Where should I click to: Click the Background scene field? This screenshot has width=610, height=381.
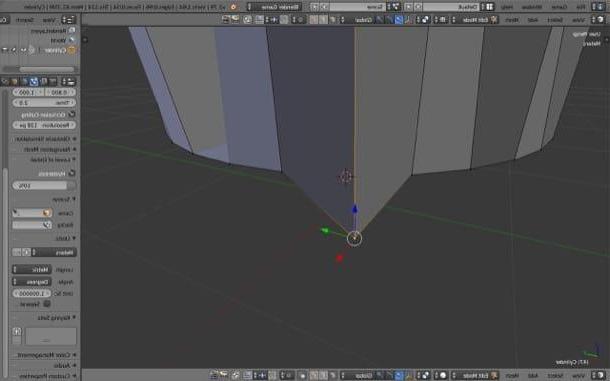pos(32,225)
